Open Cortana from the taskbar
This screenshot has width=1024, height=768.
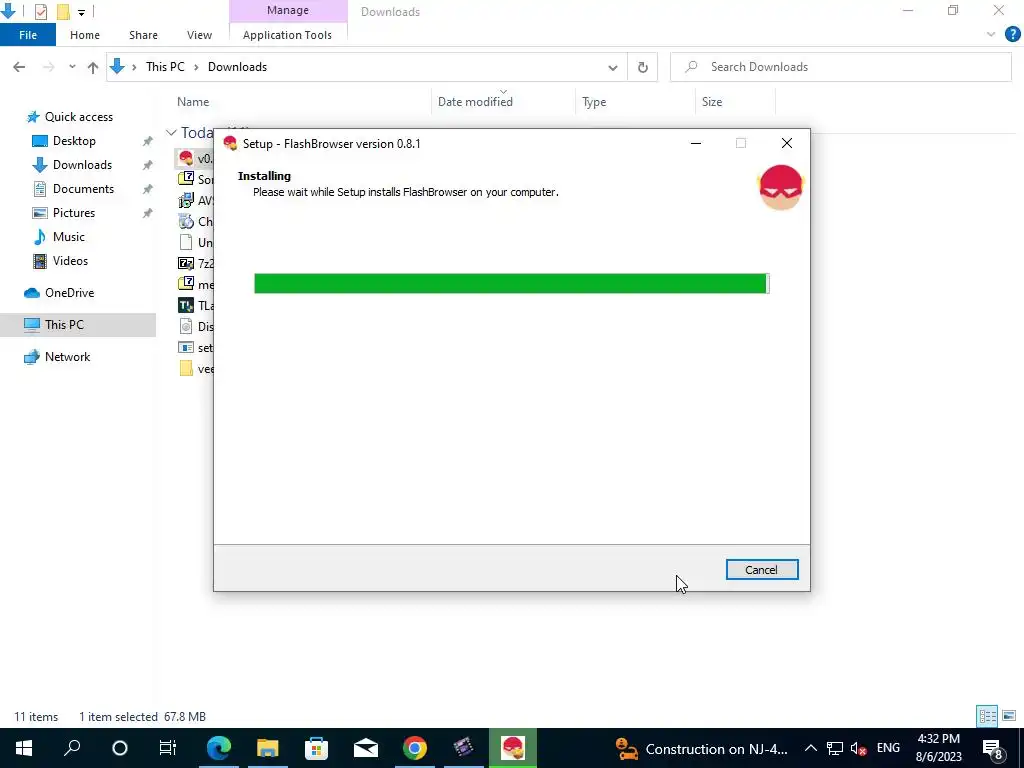coord(120,748)
